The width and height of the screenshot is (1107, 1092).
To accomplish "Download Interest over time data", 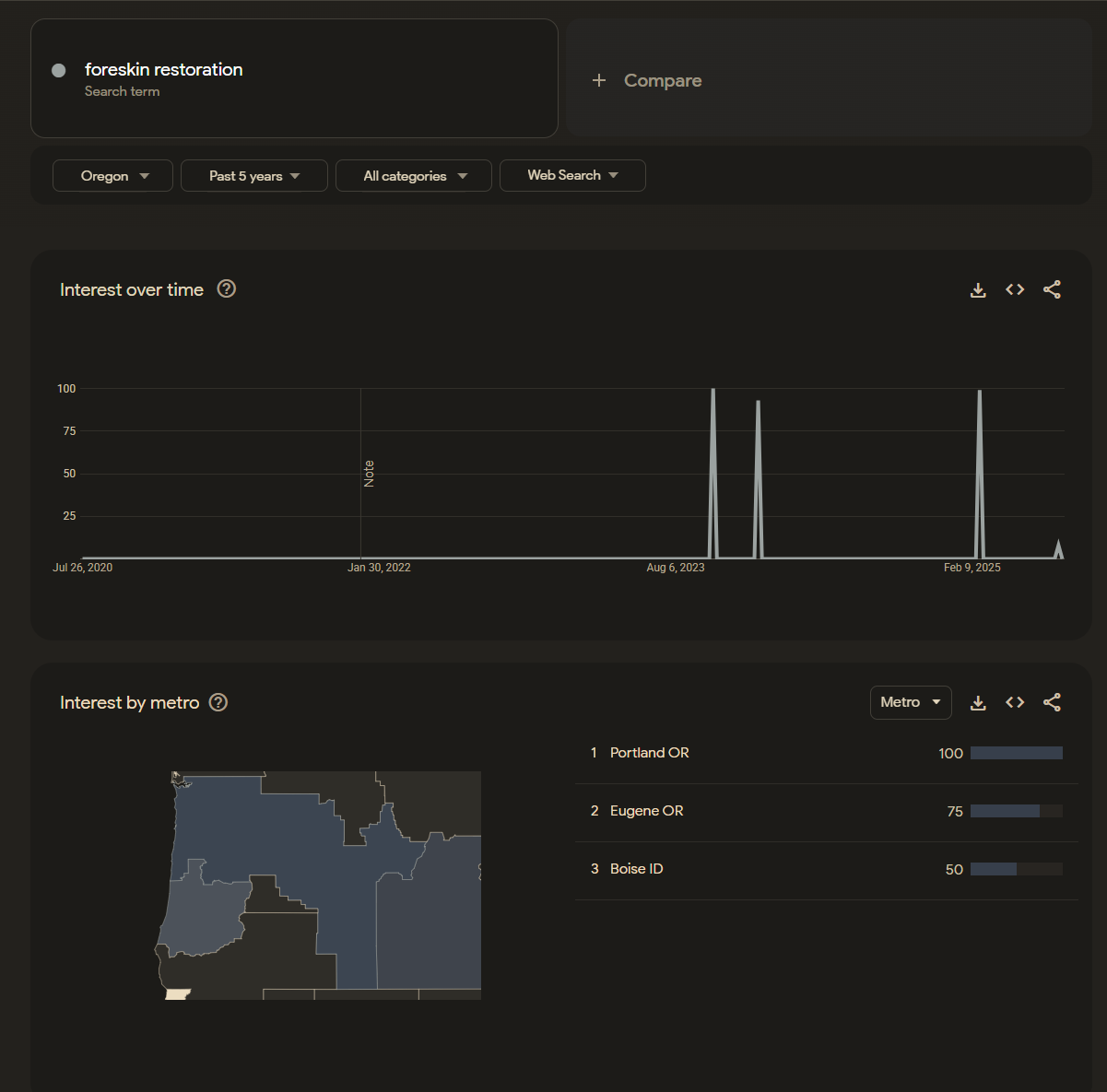I will 978,290.
